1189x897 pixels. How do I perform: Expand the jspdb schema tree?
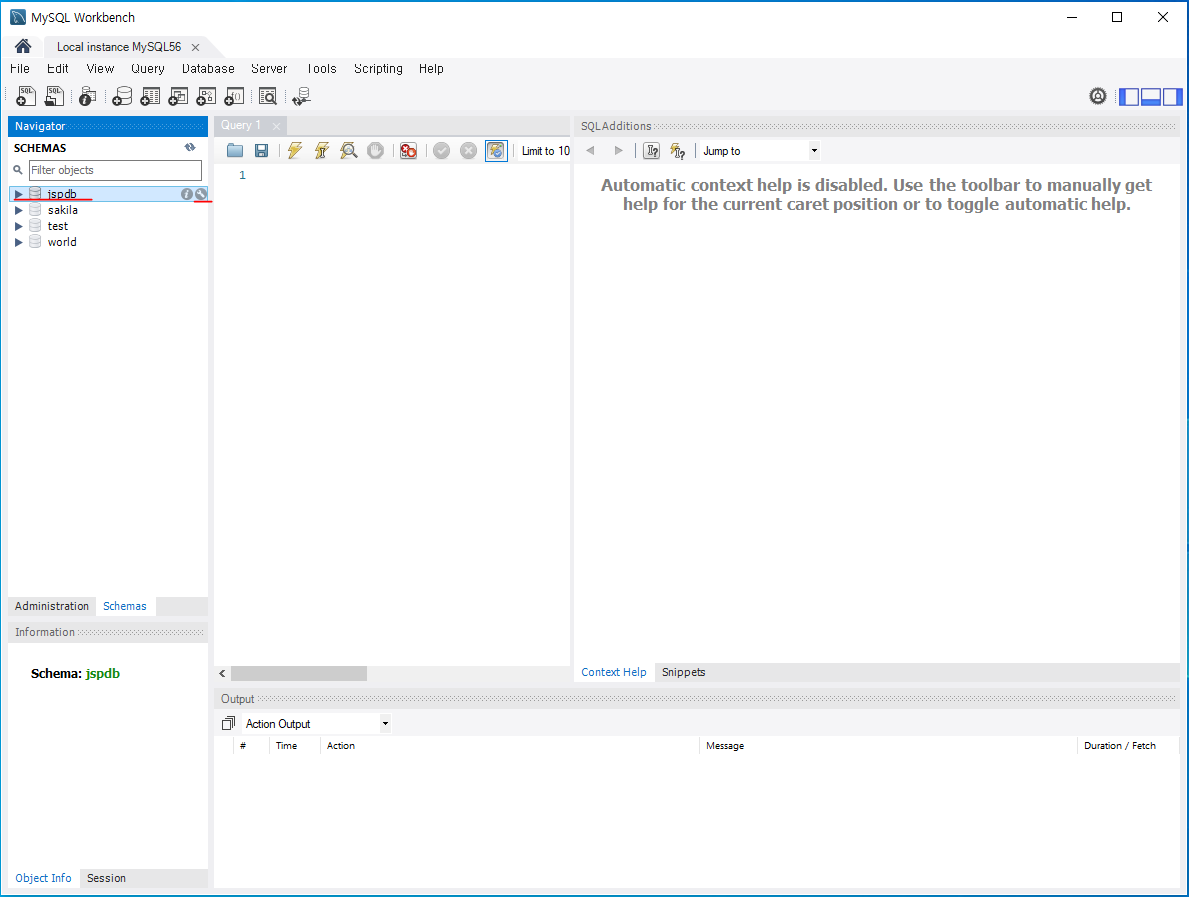(19, 194)
